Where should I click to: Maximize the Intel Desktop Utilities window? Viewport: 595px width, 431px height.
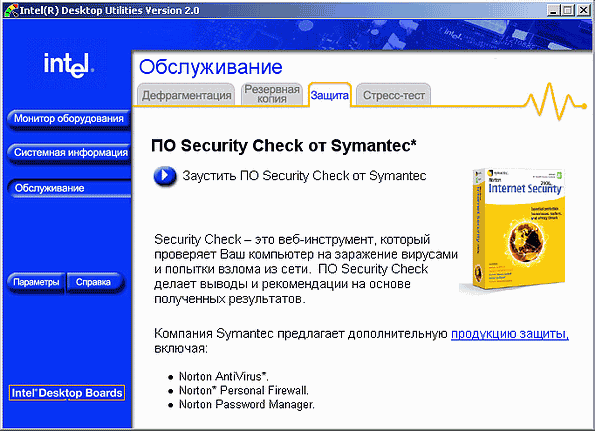[568, 10]
